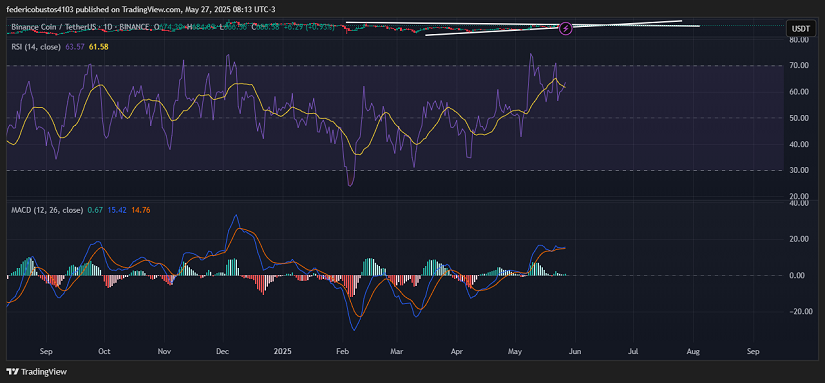The width and height of the screenshot is (825, 383).
Task: Click the Dec label on time axis
Action: click(x=222, y=351)
